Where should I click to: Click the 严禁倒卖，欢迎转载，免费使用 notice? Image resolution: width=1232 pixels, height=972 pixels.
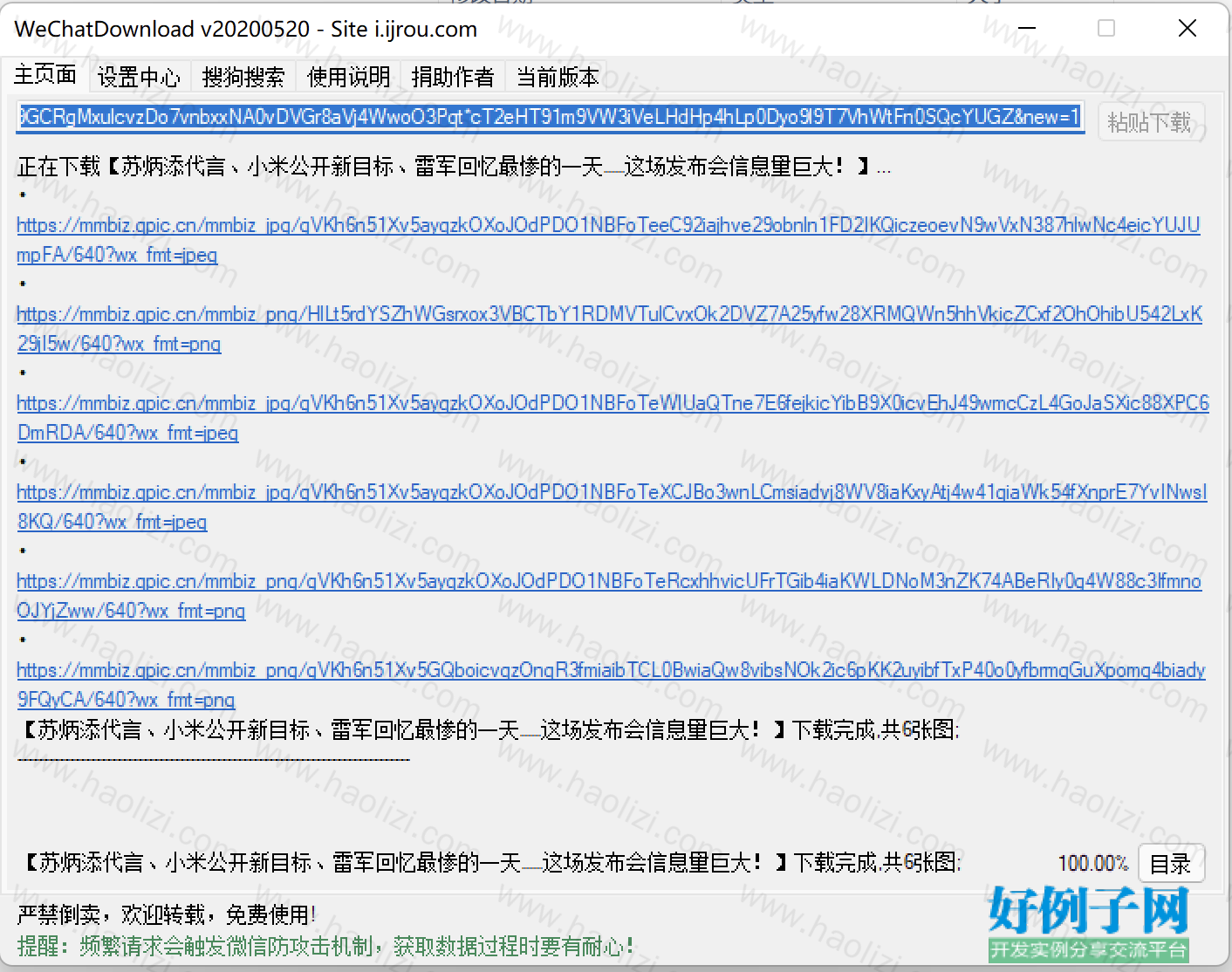coord(167,914)
